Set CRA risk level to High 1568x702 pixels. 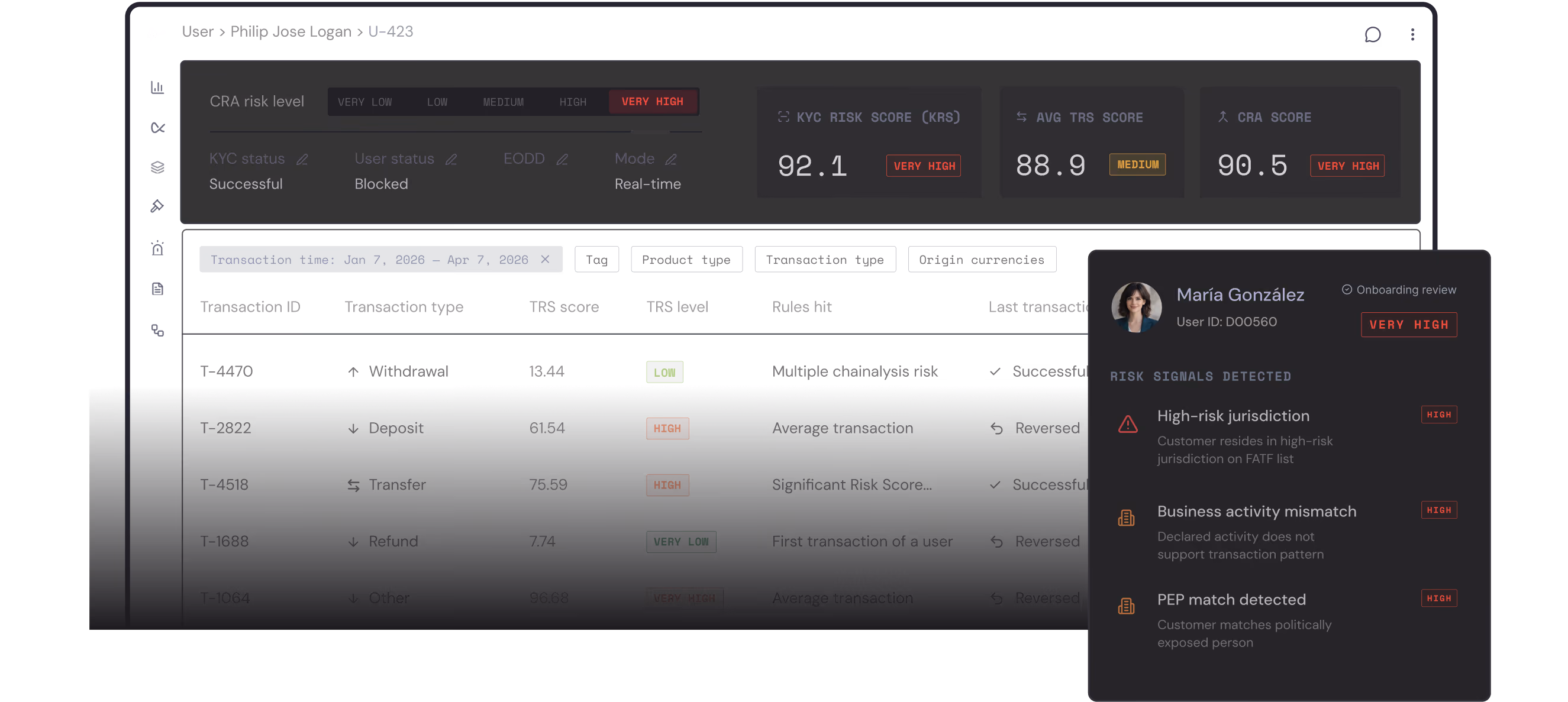[573, 102]
